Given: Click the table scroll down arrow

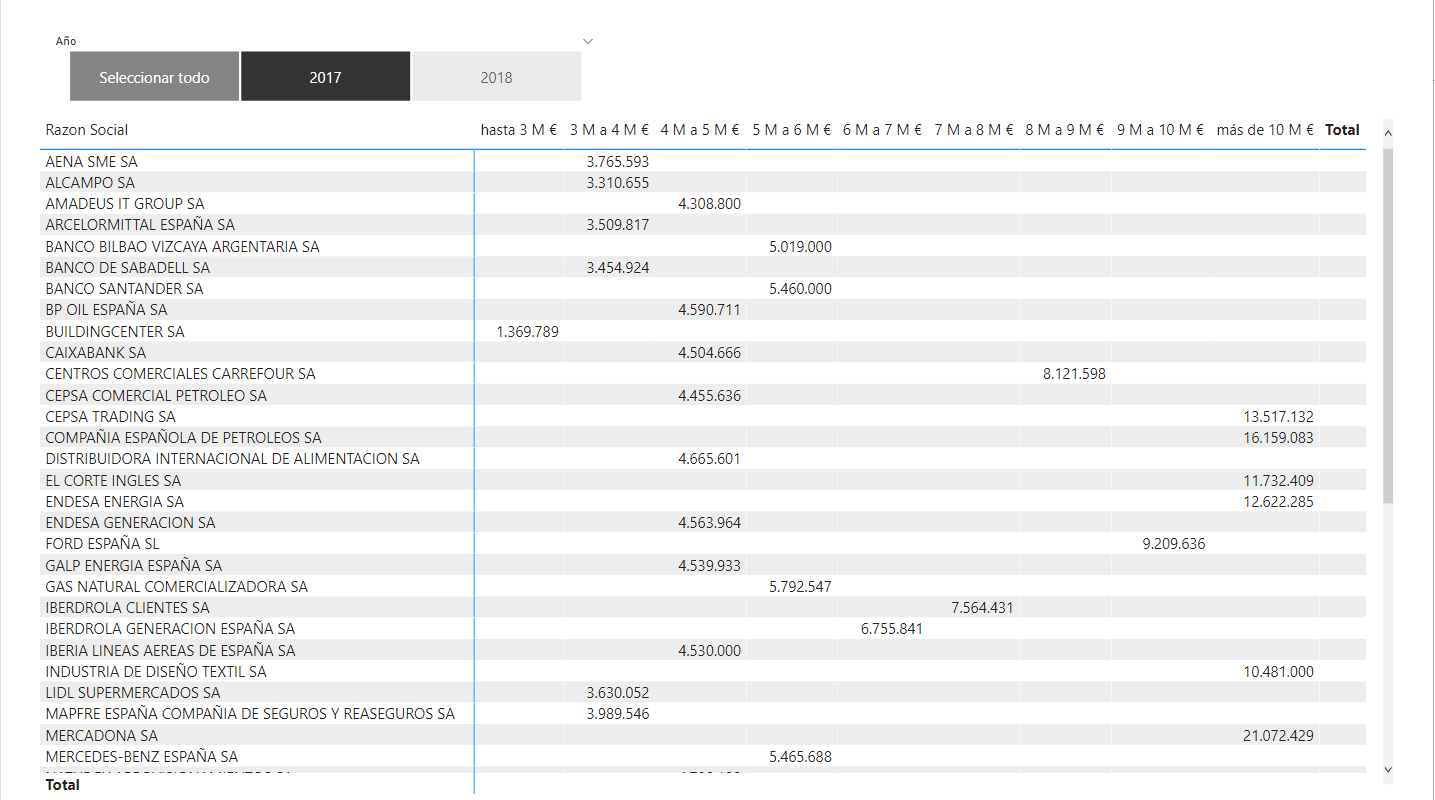Looking at the screenshot, I should click(x=1387, y=769).
